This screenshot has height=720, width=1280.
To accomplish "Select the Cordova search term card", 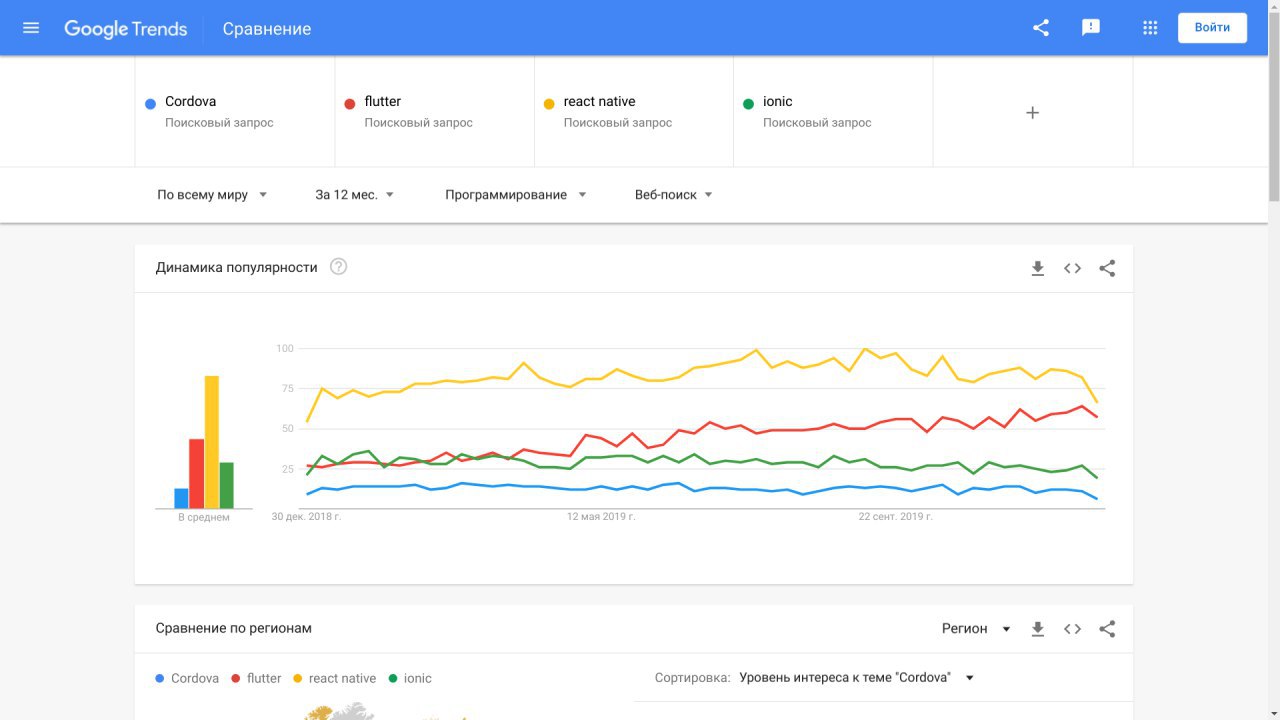I will pyautogui.click(x=235, y=111).
